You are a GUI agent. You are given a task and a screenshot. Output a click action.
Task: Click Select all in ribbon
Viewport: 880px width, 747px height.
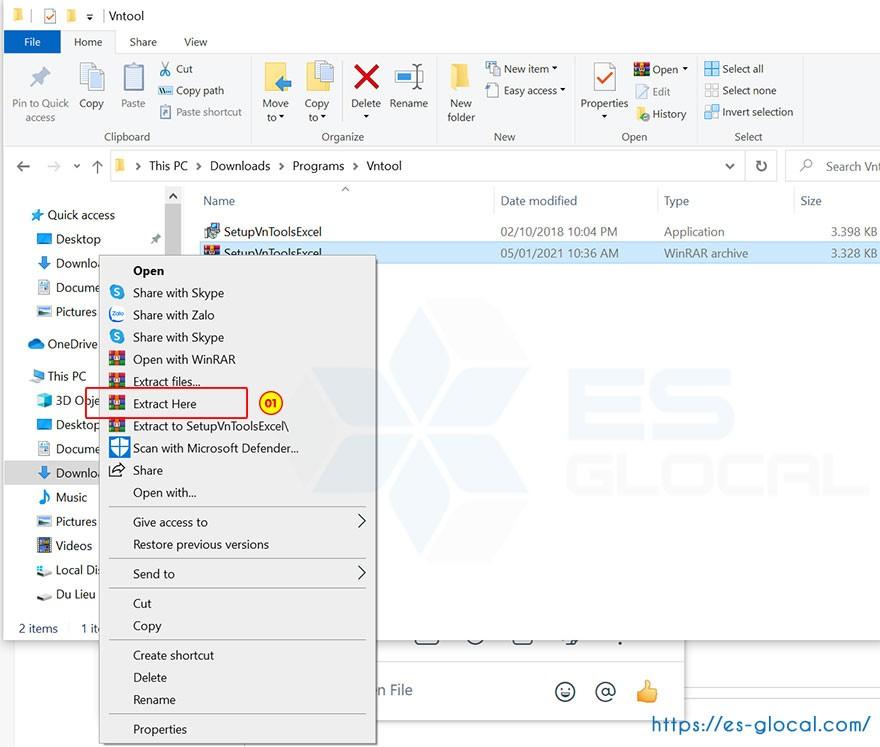pos(734,68)
